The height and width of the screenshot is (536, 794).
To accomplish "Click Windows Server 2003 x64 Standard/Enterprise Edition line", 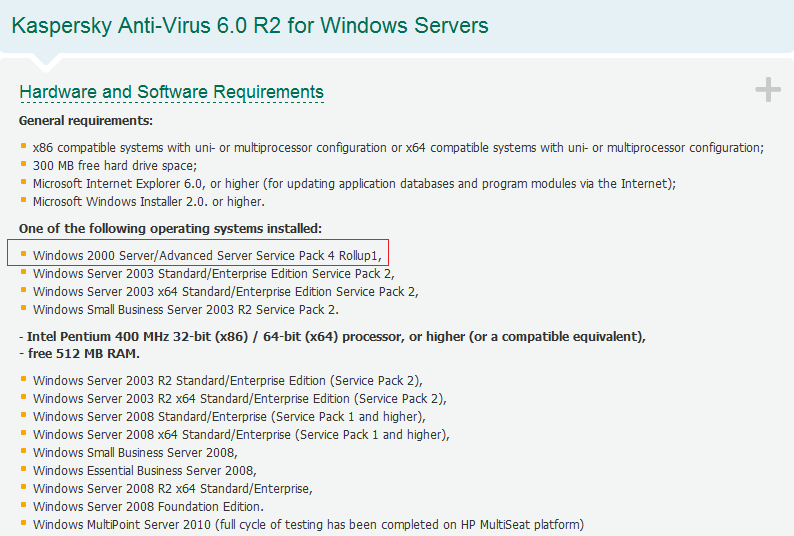I will [225, 292].
